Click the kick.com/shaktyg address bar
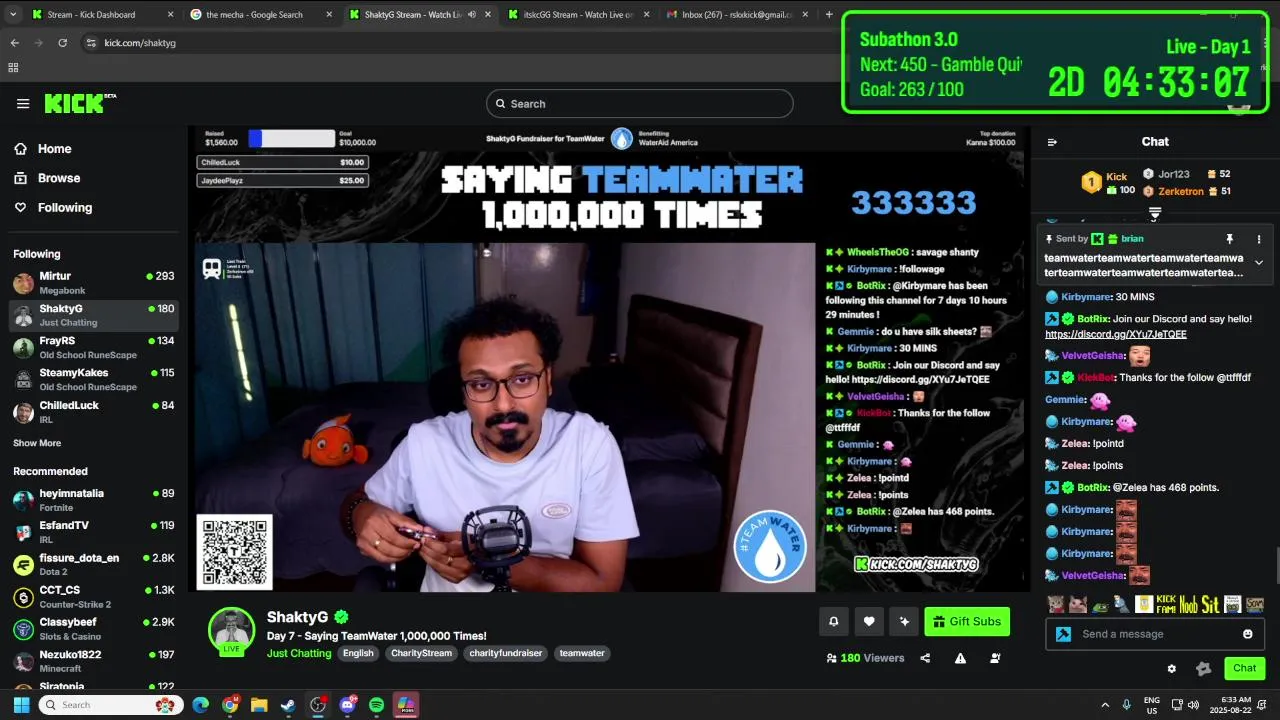Viewport: 1280px width, 720px height. click(140, 43)
